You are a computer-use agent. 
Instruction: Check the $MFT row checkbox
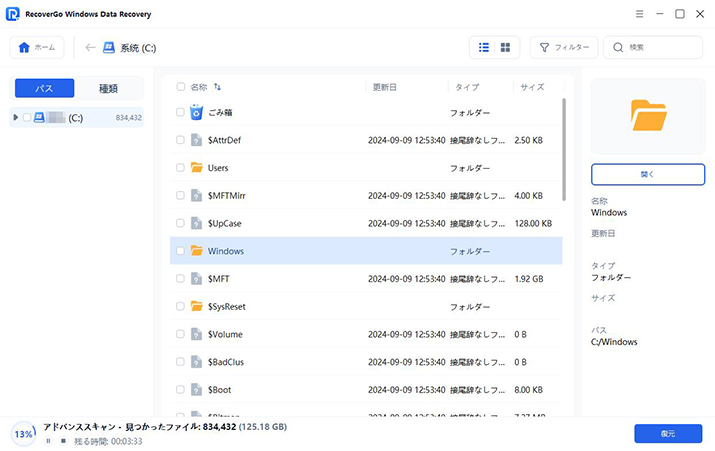[x=180, y=279]
